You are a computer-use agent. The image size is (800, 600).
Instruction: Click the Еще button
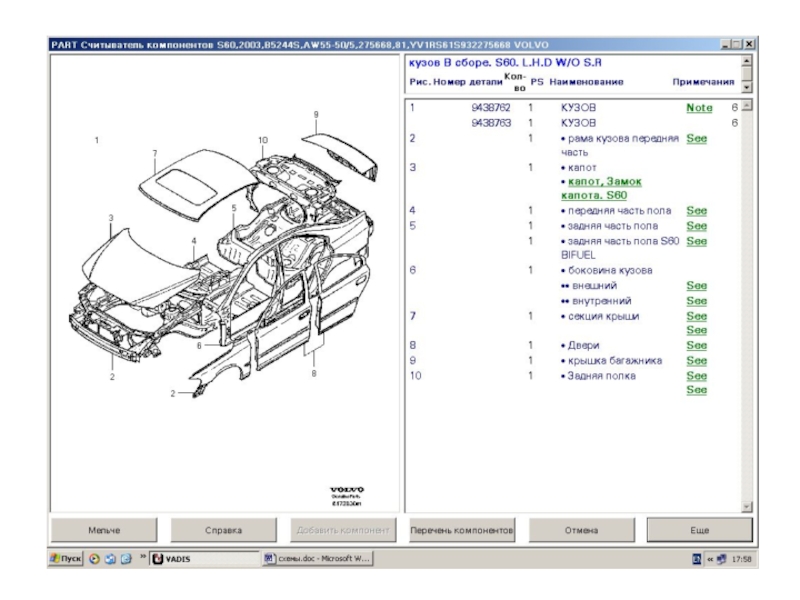(699, 530)
